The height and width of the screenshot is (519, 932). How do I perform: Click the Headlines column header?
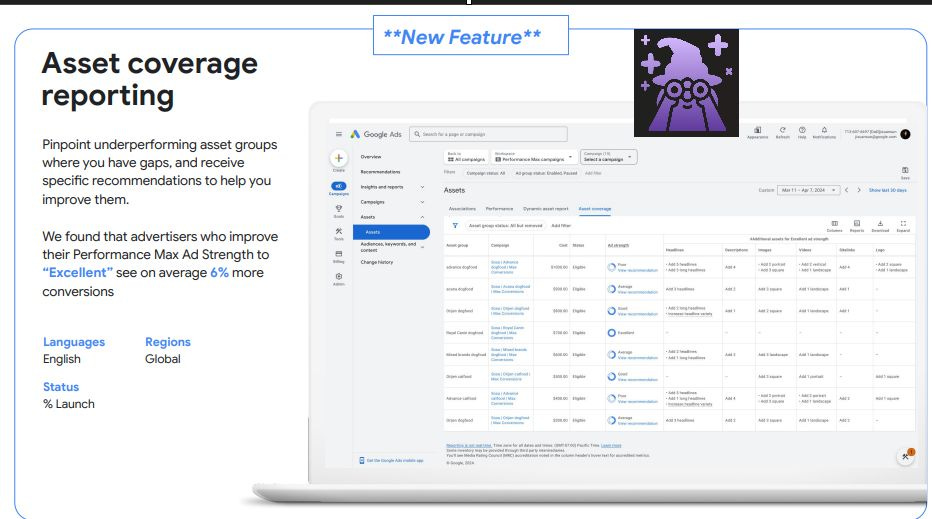675,250
